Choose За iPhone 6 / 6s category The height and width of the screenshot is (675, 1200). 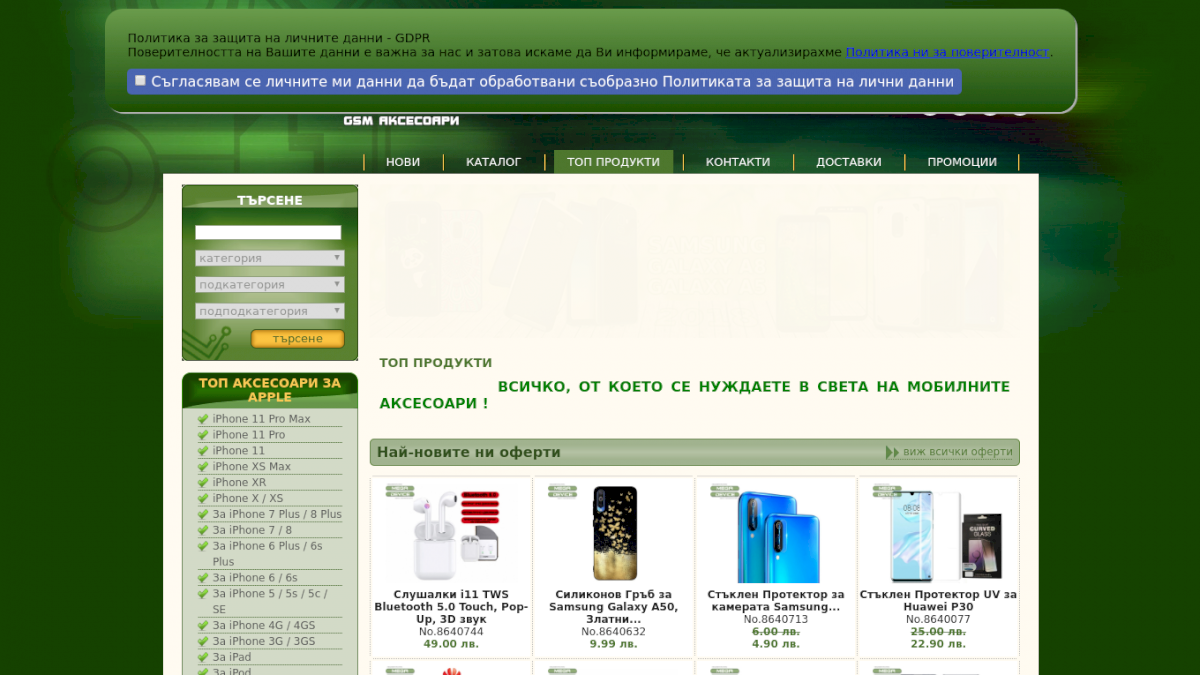pyautogui.click(x=255, y=578)
